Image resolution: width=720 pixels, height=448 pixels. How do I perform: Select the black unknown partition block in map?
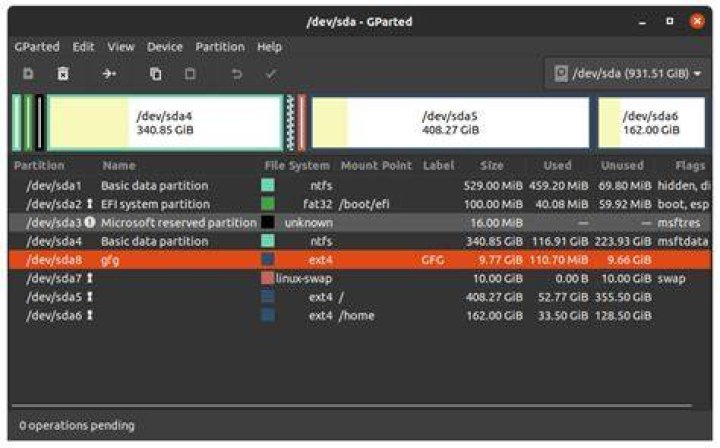pos(40,123)
